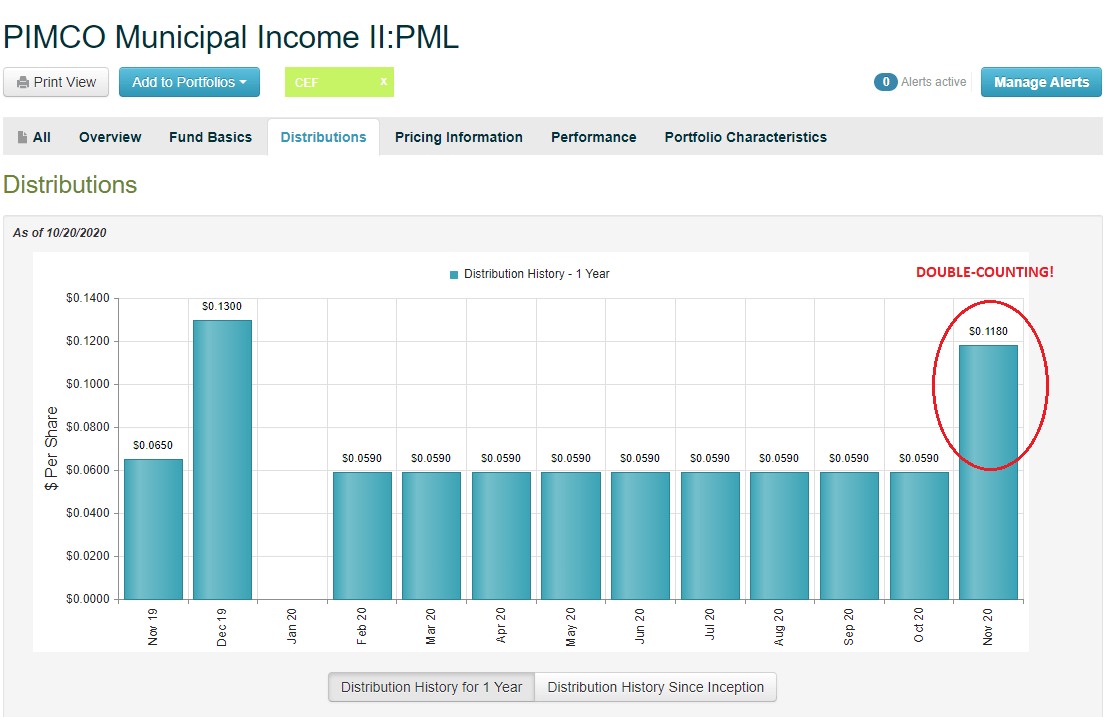The image size is (1114, 717).
Task: Click the Nov 20 bar
Action: 988,473
